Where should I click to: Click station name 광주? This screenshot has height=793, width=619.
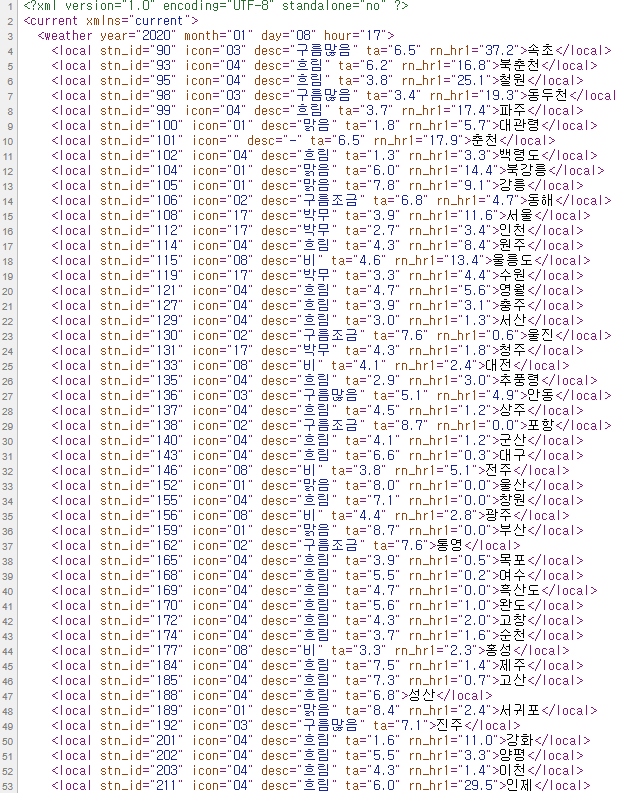(x=499, y=515)
